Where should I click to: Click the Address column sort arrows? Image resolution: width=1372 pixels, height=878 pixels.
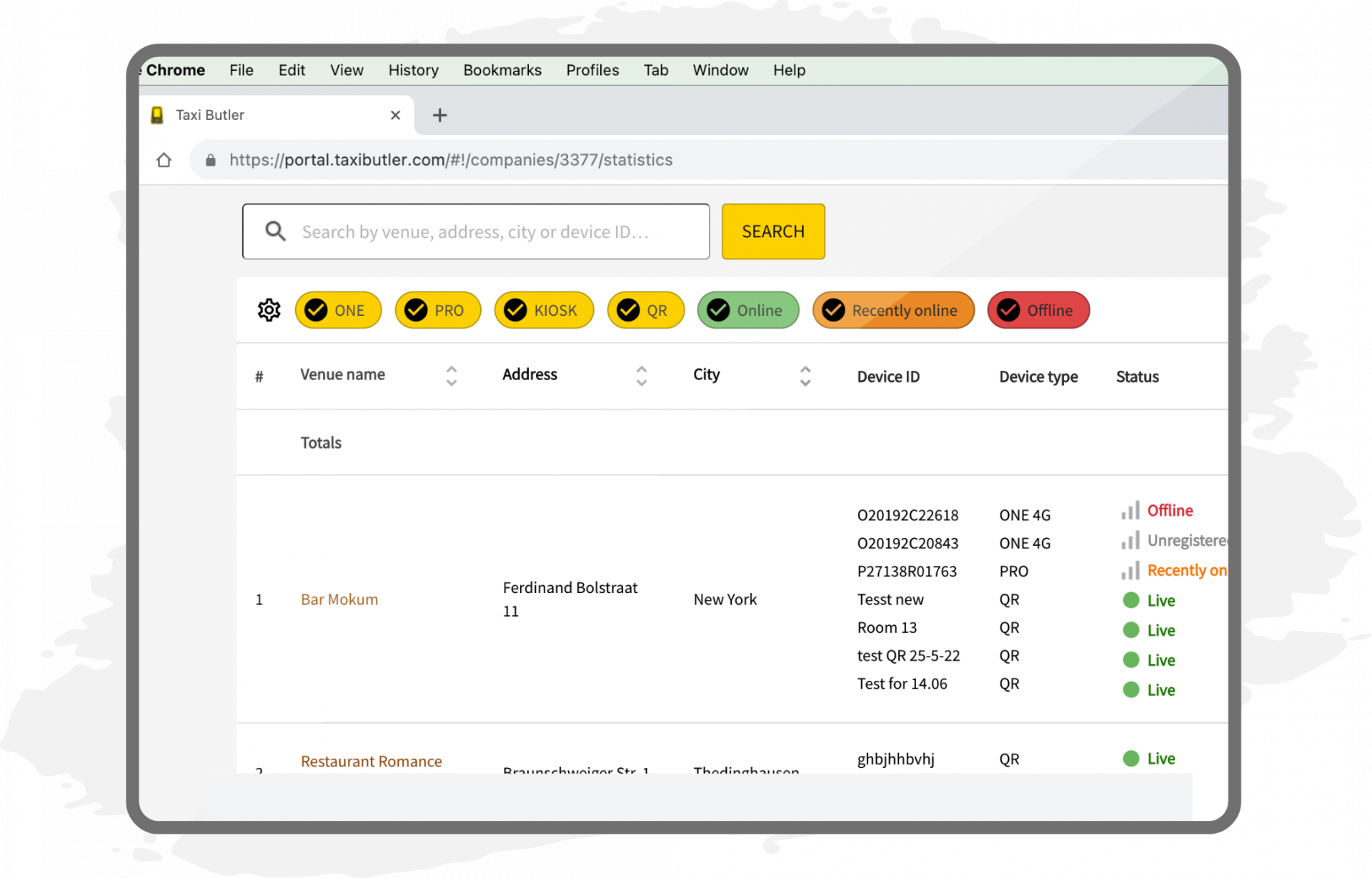tap(641, 375)
